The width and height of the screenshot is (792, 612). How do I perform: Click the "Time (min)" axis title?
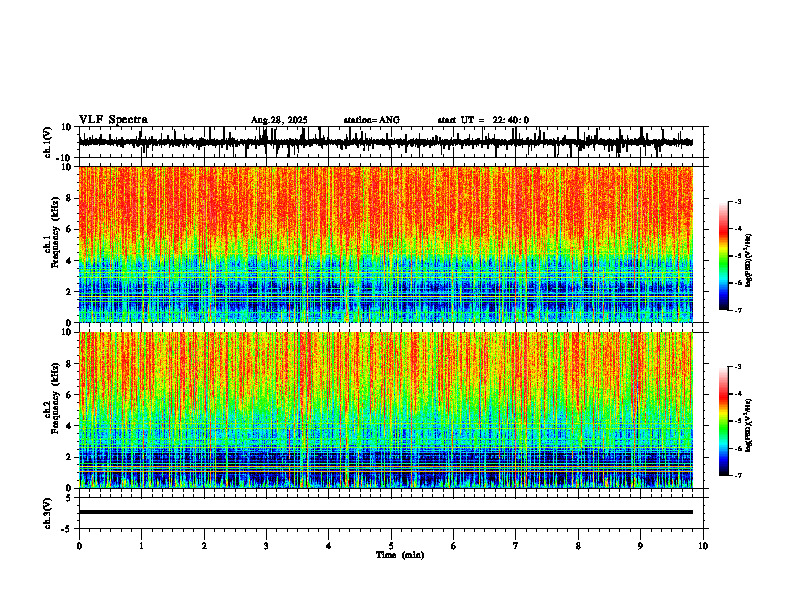click(x=400, y=555)
